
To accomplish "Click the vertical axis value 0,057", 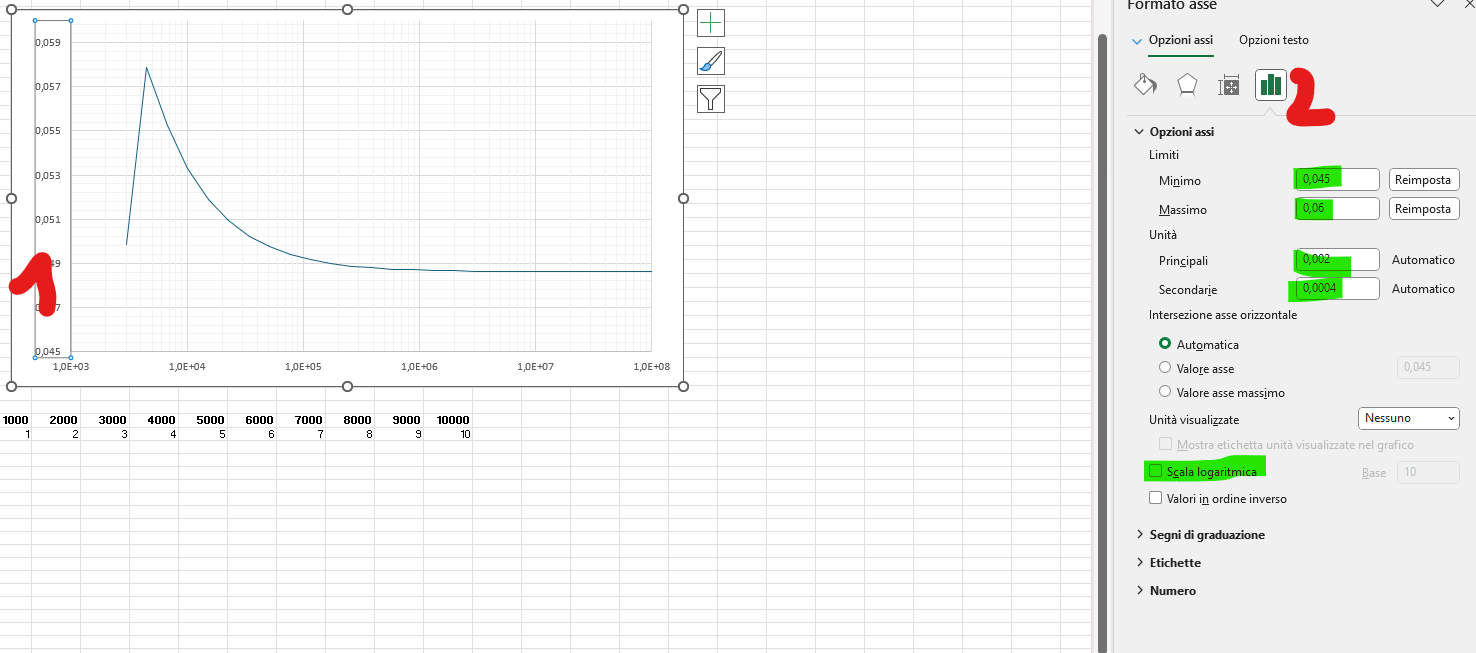I will click(48, 87).
